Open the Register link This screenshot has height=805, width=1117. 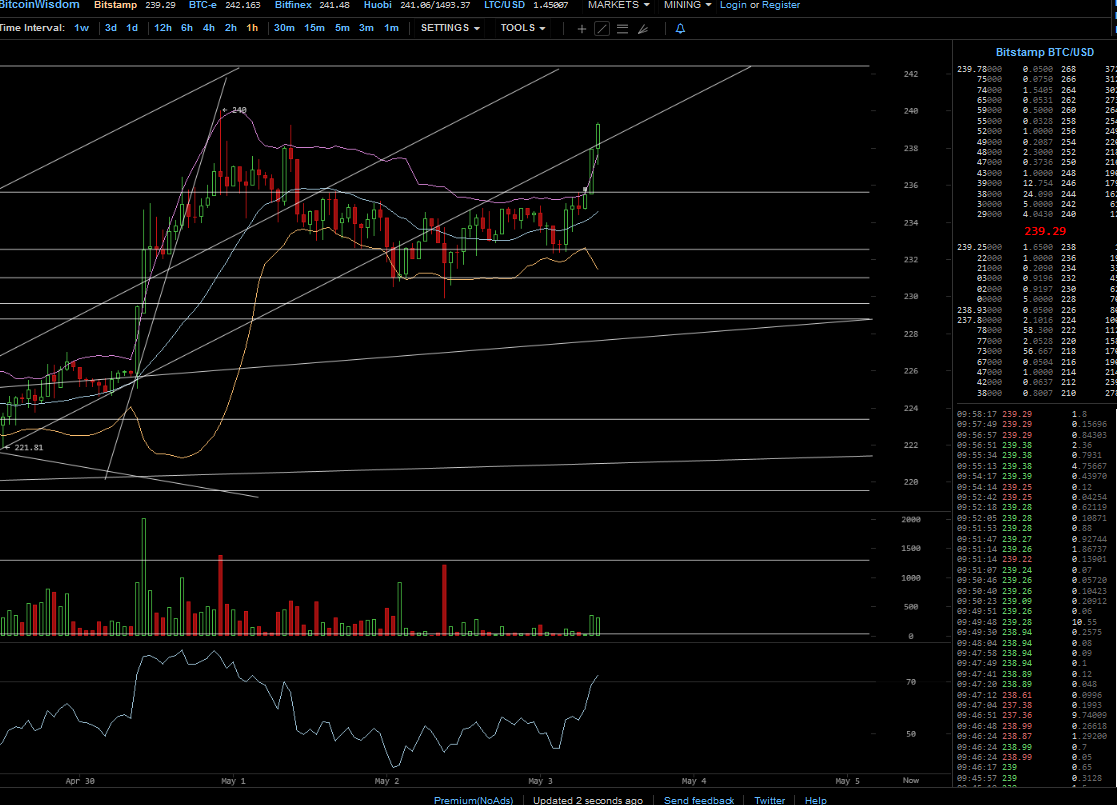pyautogui.click(x=781, y=5)
